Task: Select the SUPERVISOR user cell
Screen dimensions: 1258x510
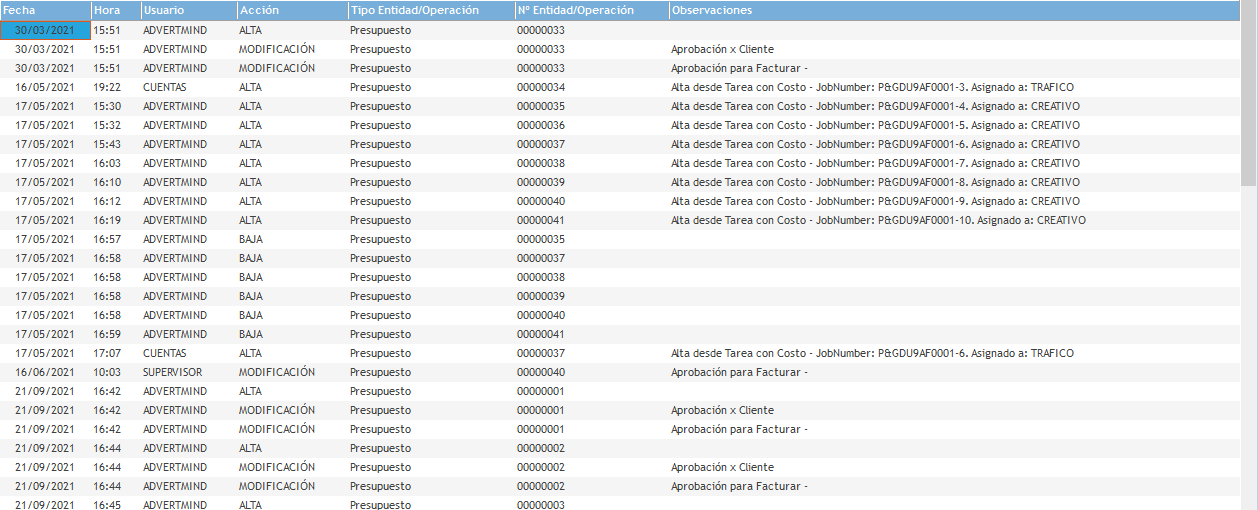Action: pyautogui.click(x=172, y=372)
